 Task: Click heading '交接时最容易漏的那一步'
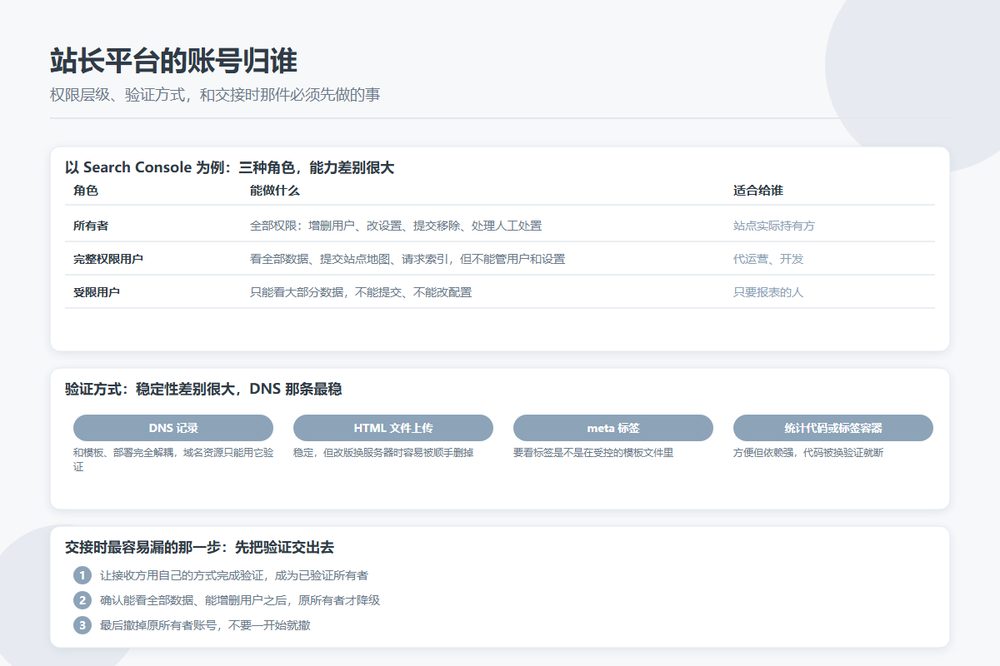point(199,547)
